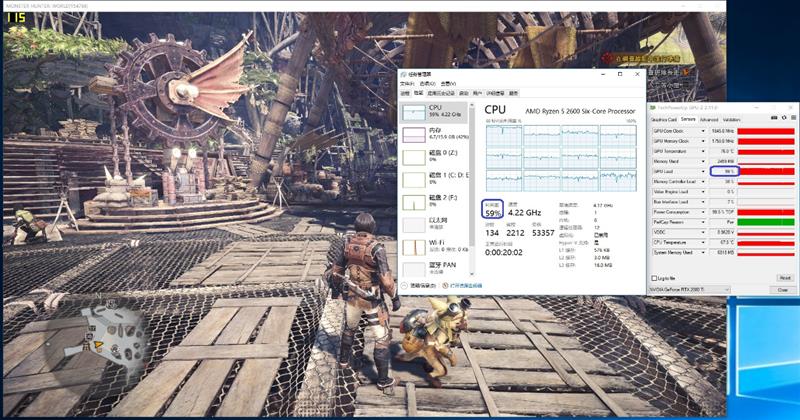Expand the GPU Core Clock sensor dropdown

coord(706,131)
